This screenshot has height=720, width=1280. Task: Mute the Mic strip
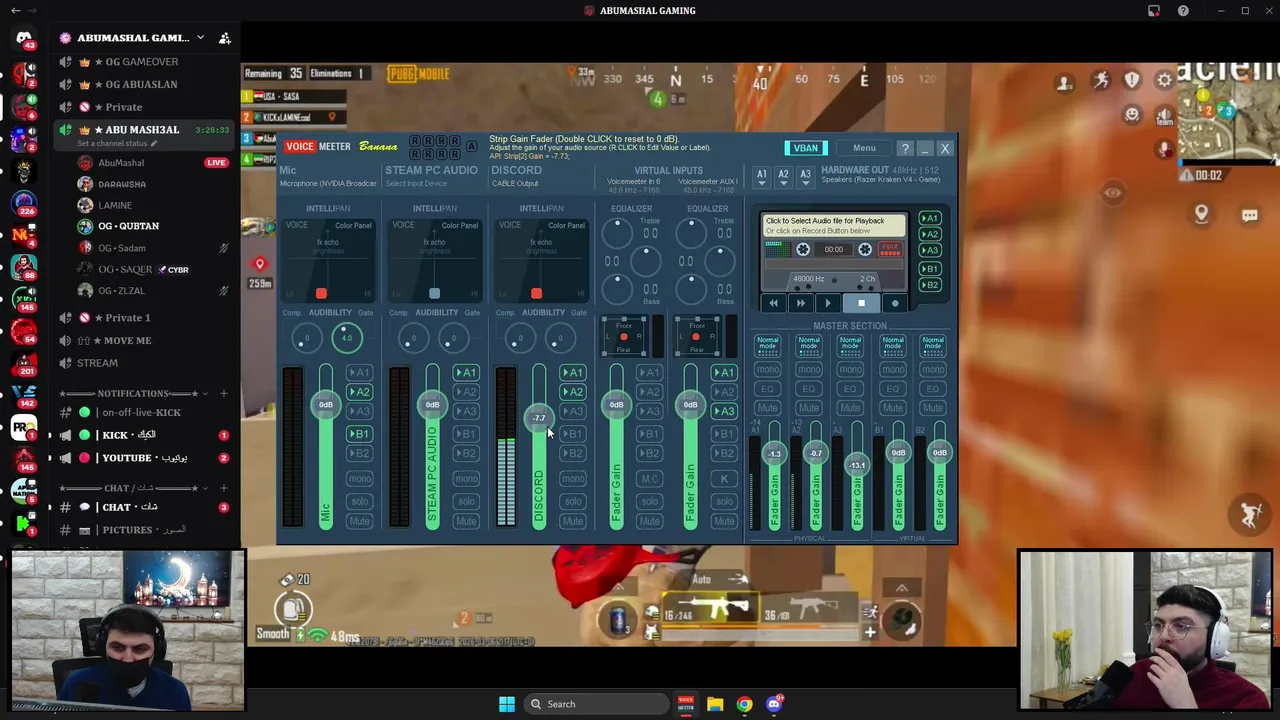[359, 521]
